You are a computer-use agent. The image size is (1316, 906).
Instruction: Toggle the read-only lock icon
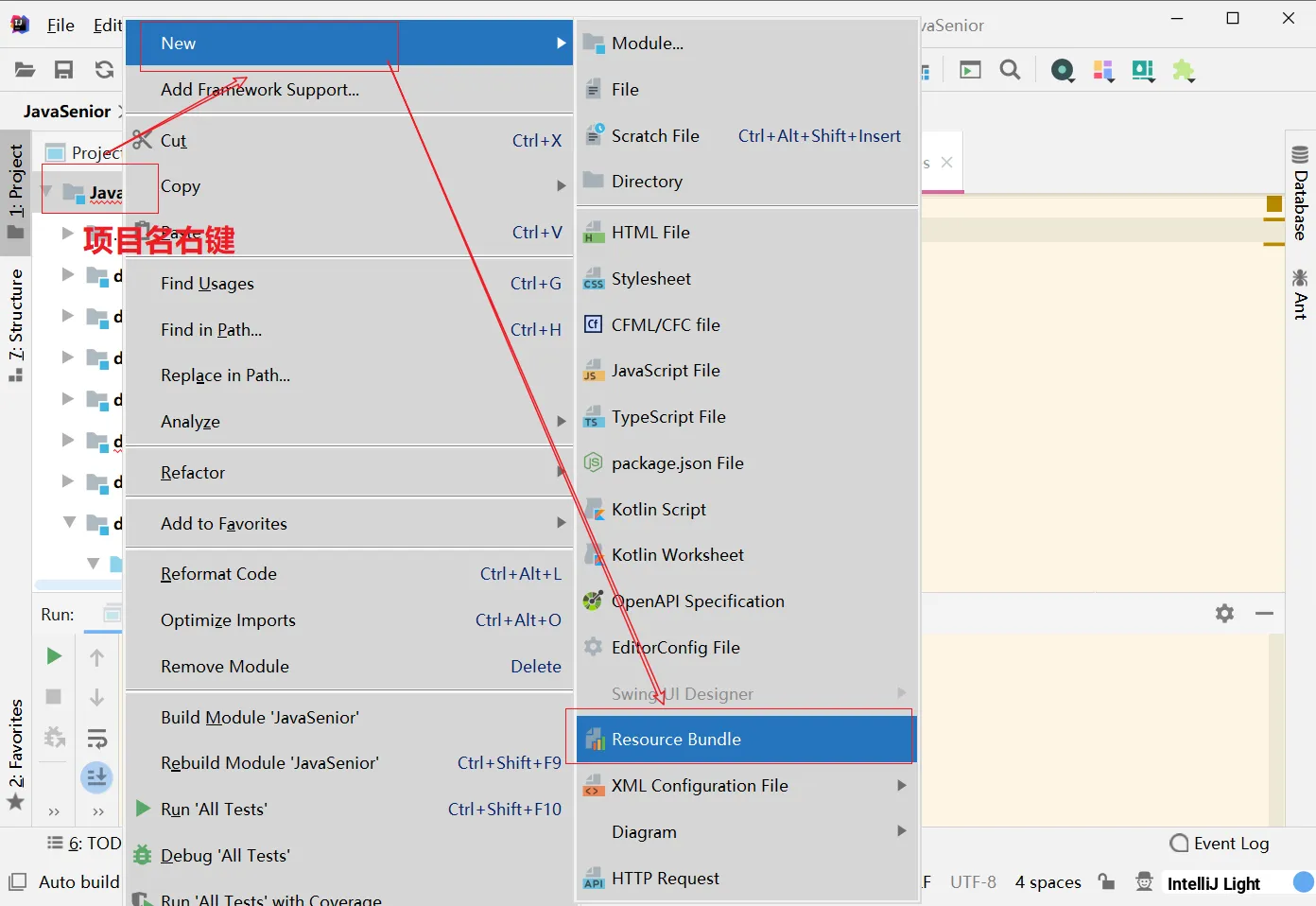1106,881
